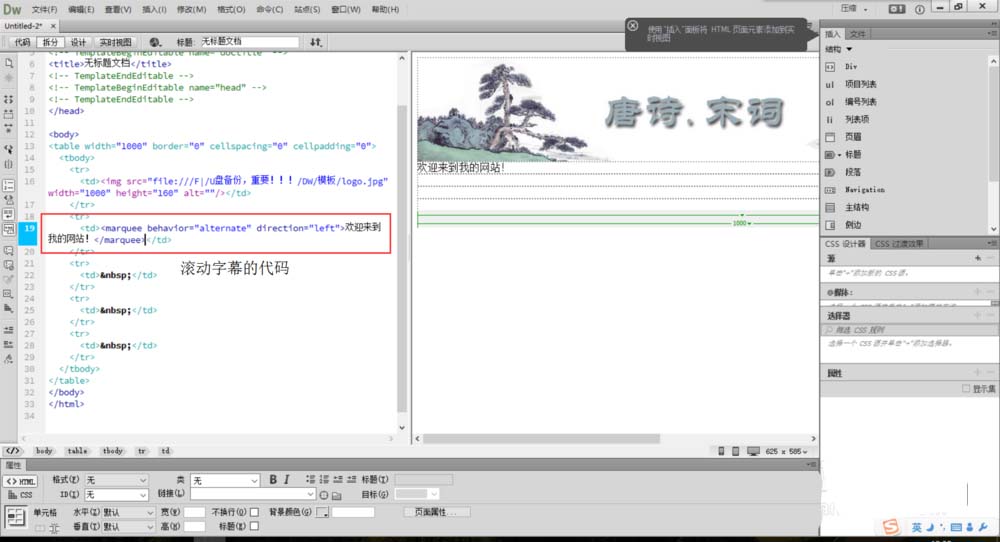Close the insert panel hint notification
Viewport: 1000px width, 542px height.
[633, 26]
